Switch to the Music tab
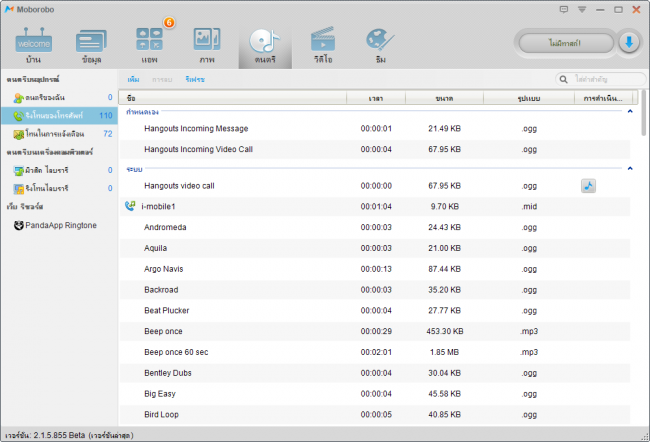The width and height of the screenshot is (650, 442). [265, 45]
